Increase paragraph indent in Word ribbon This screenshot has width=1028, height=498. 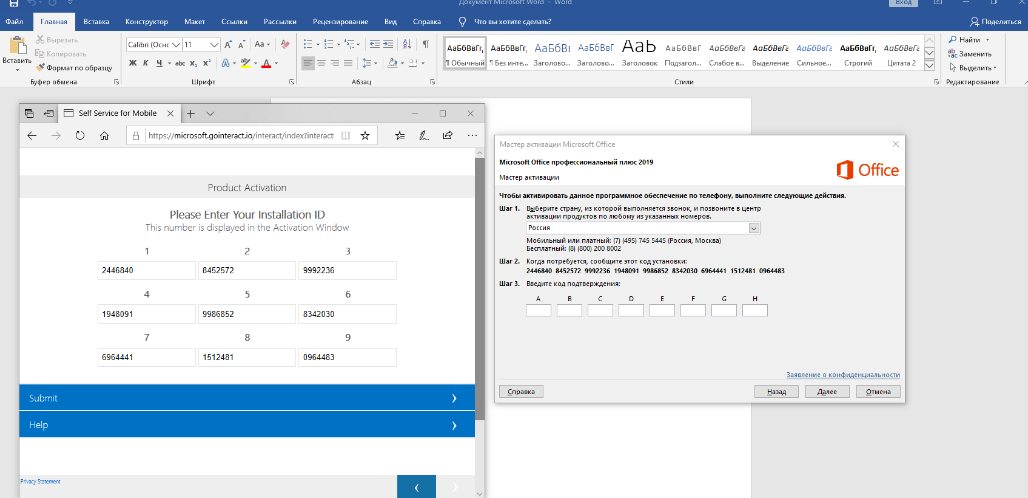389,45
